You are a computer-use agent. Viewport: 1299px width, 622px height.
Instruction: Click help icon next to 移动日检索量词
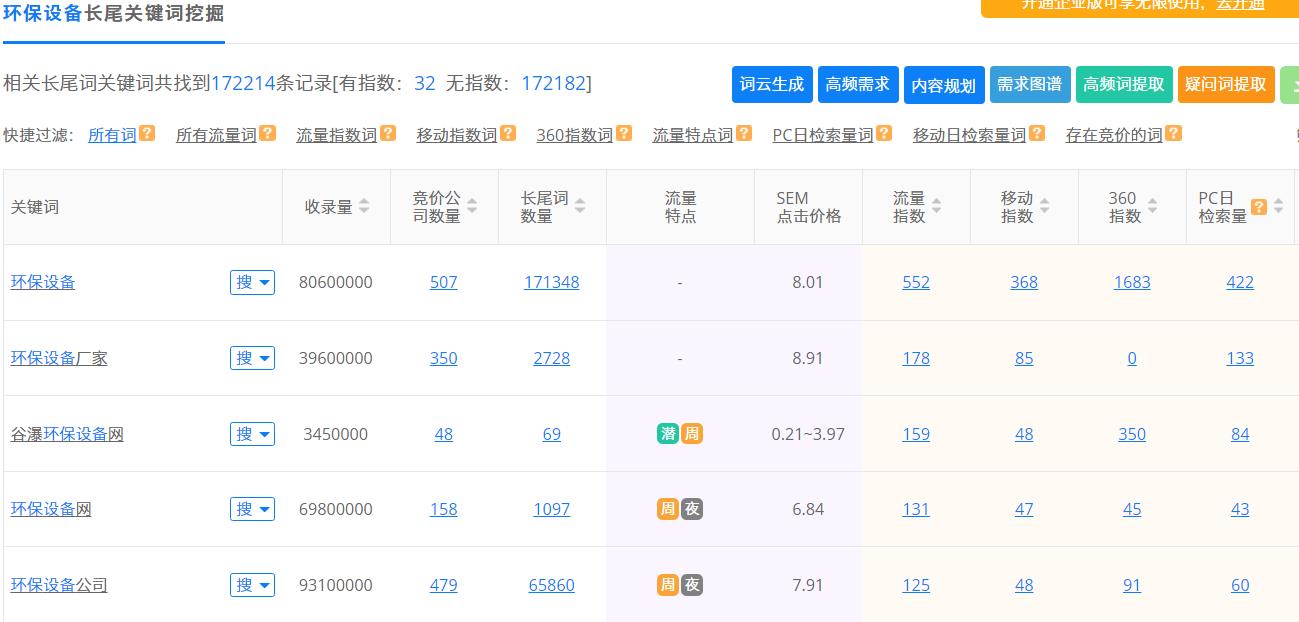1037,134
